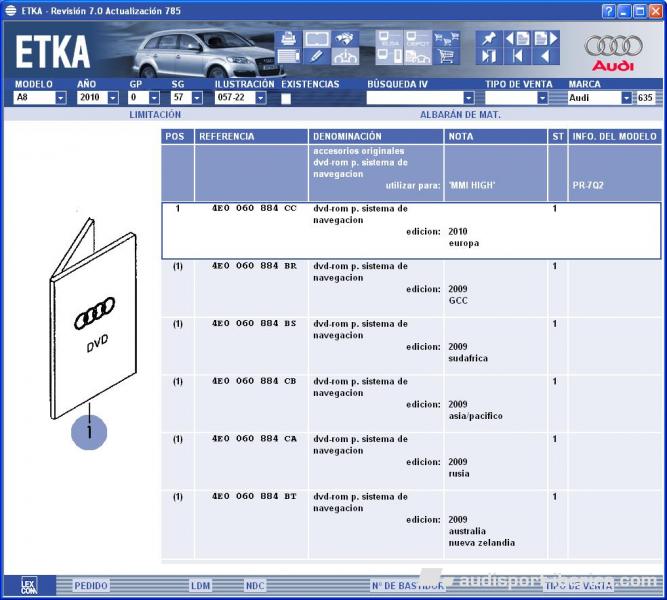The image size is (667, 600).
Task: Select part number 4E0 060 884 BR
Action: point(254,266)
